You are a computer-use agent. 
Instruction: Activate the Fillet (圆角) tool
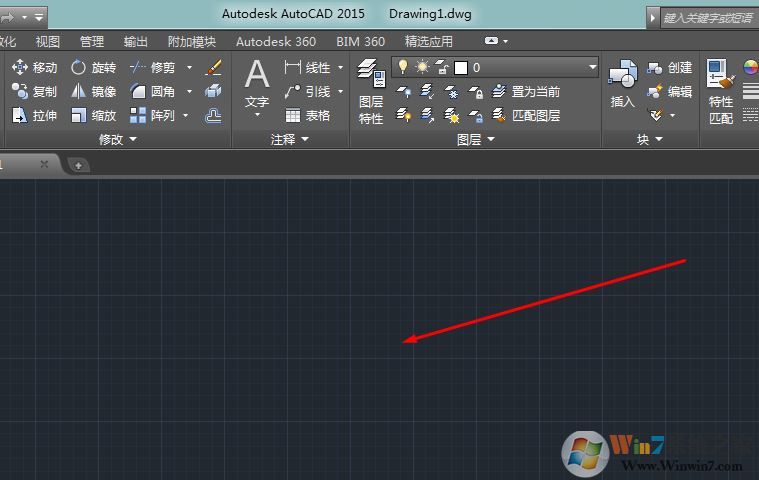tap(152, 91)
